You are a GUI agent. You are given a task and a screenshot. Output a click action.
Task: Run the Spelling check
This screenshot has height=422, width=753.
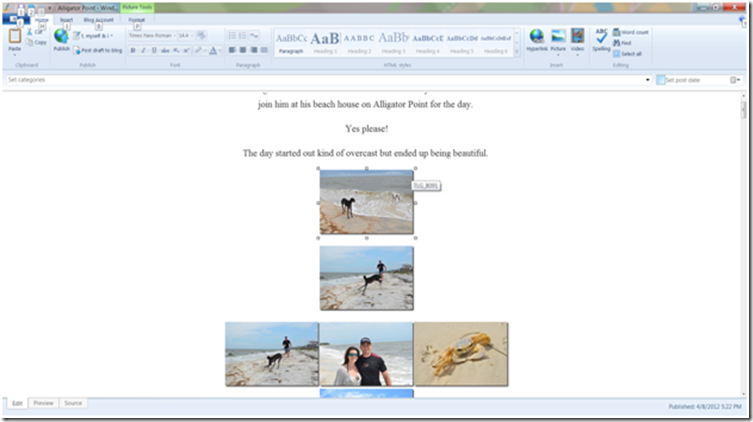[601, 40]
